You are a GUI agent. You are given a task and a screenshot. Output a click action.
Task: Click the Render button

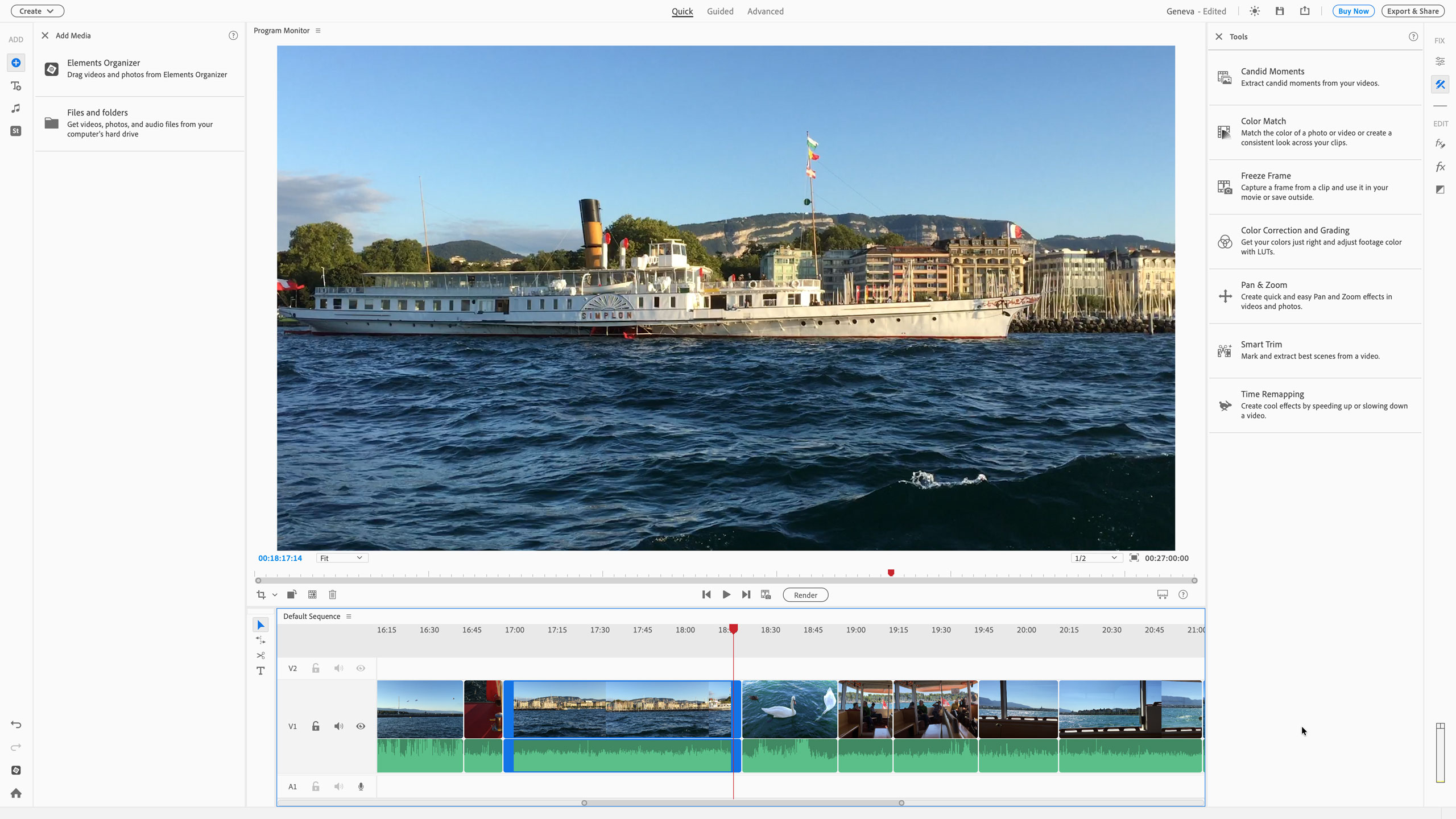point(805,595)
